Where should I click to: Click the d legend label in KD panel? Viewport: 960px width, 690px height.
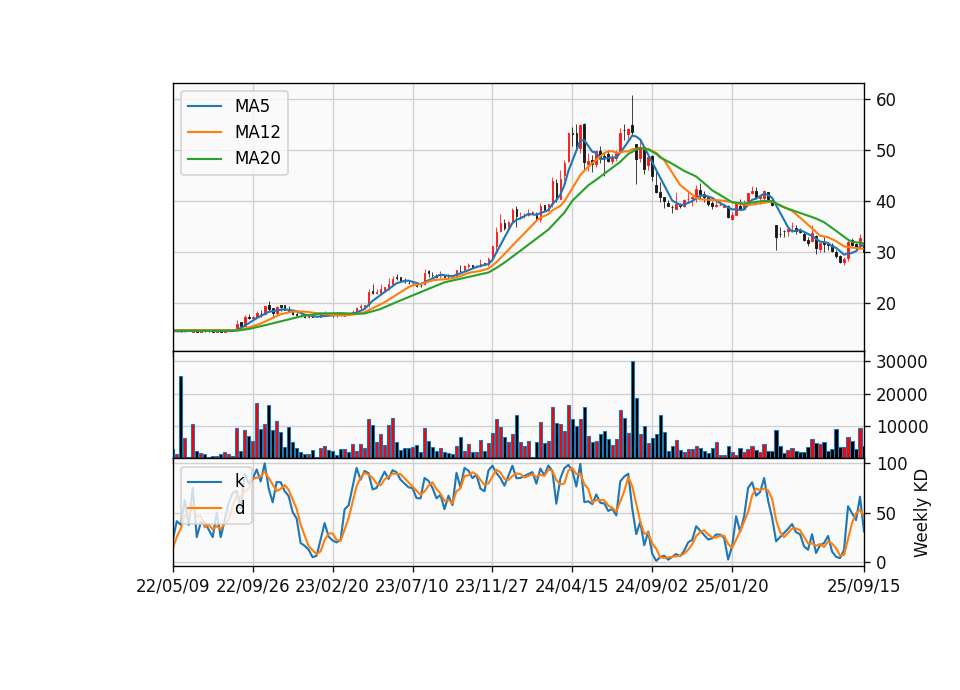[x=239, y=508]
